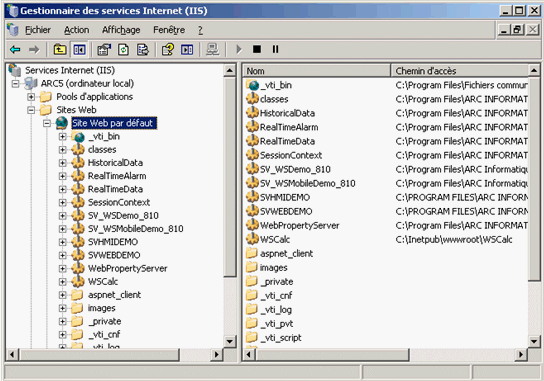Toggle the console tree pane icon
This screenshot has height=381, width=544.
point(79,50)
